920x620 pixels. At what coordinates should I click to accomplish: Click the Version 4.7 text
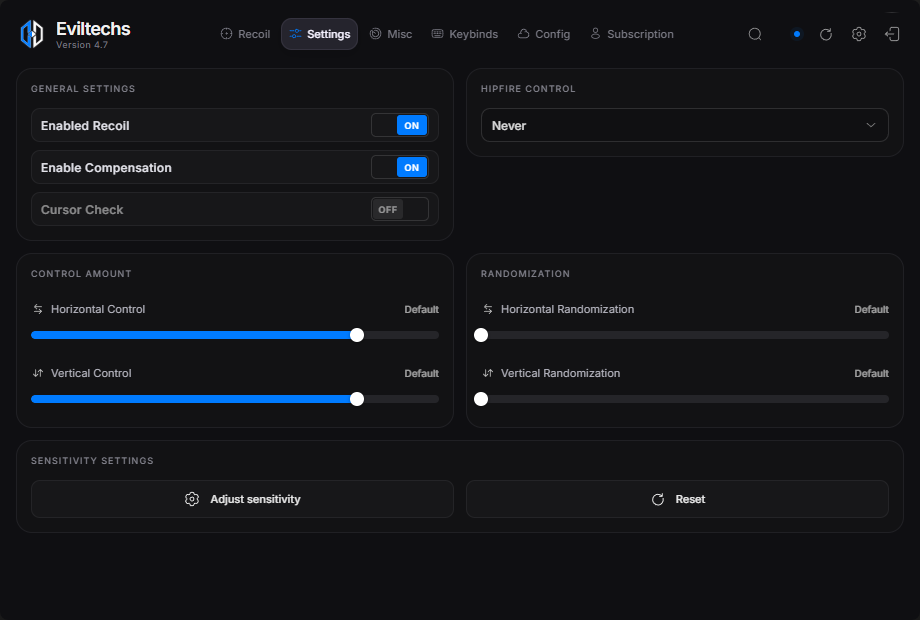coord(82,45)
